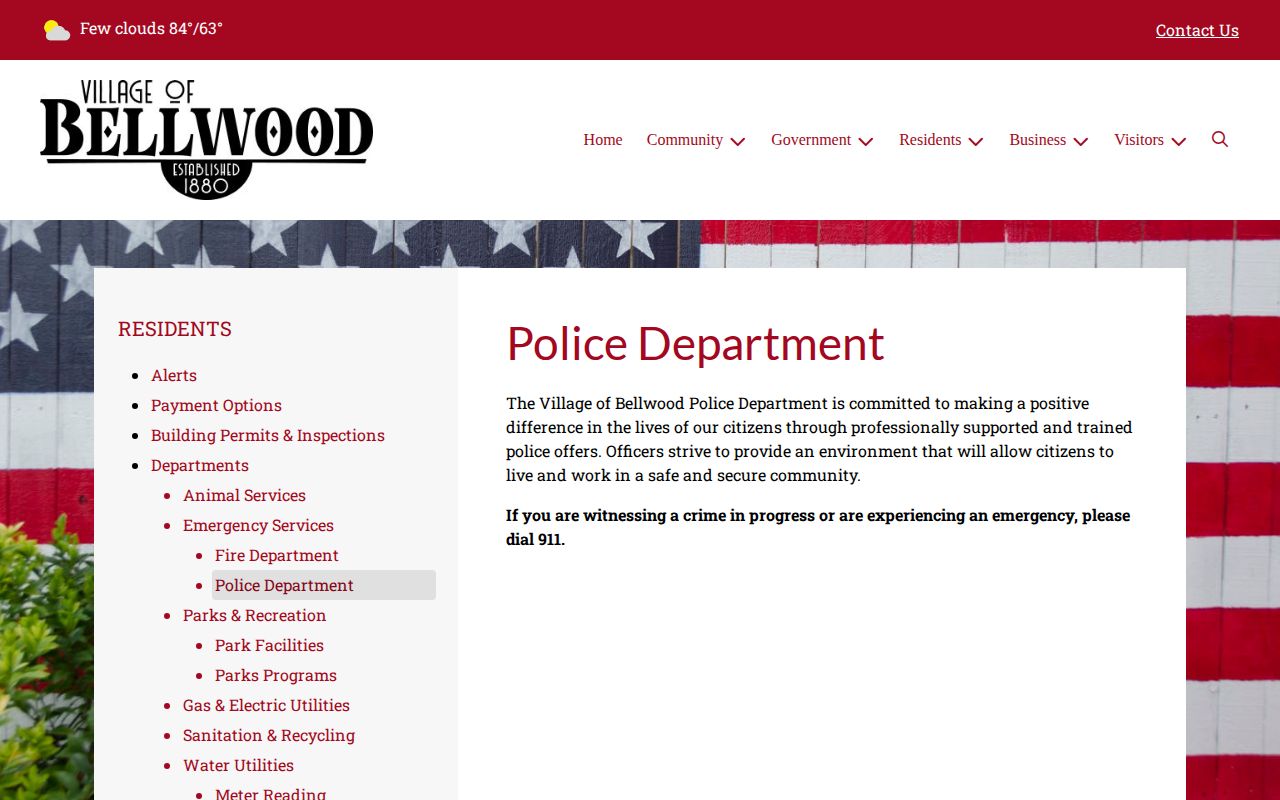Open the RESIDENTS sidebar heading link
The height and width of the screenshot is (800, 1280).
[175, 329]
